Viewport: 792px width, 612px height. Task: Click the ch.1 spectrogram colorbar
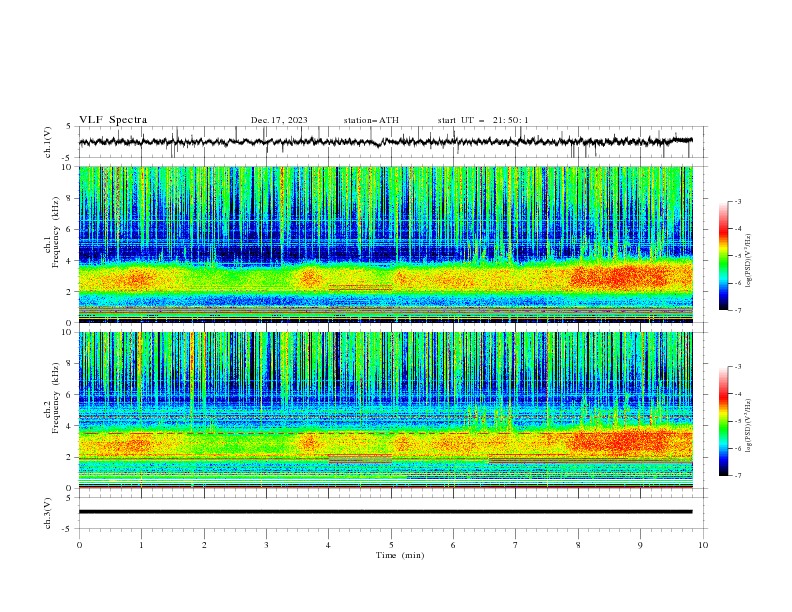pyautogui.click(x=723, y=256)
